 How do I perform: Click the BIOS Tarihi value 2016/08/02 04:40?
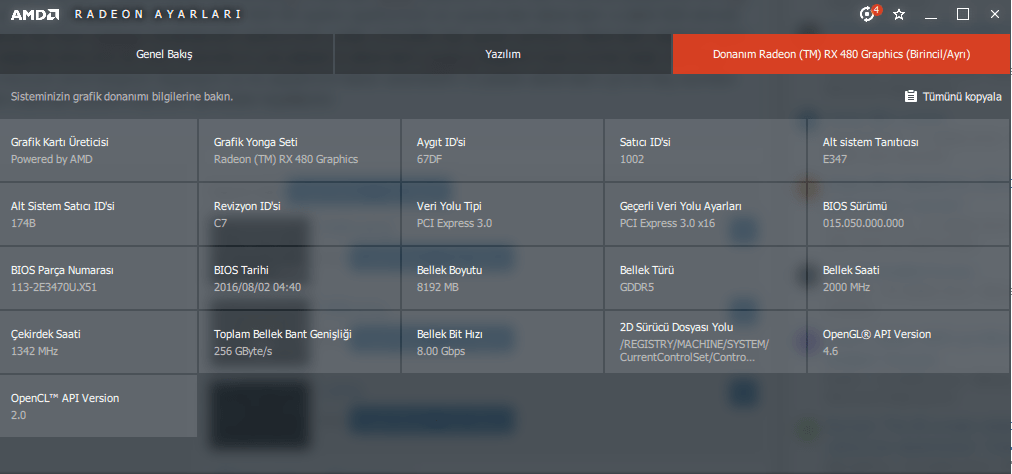258,287
